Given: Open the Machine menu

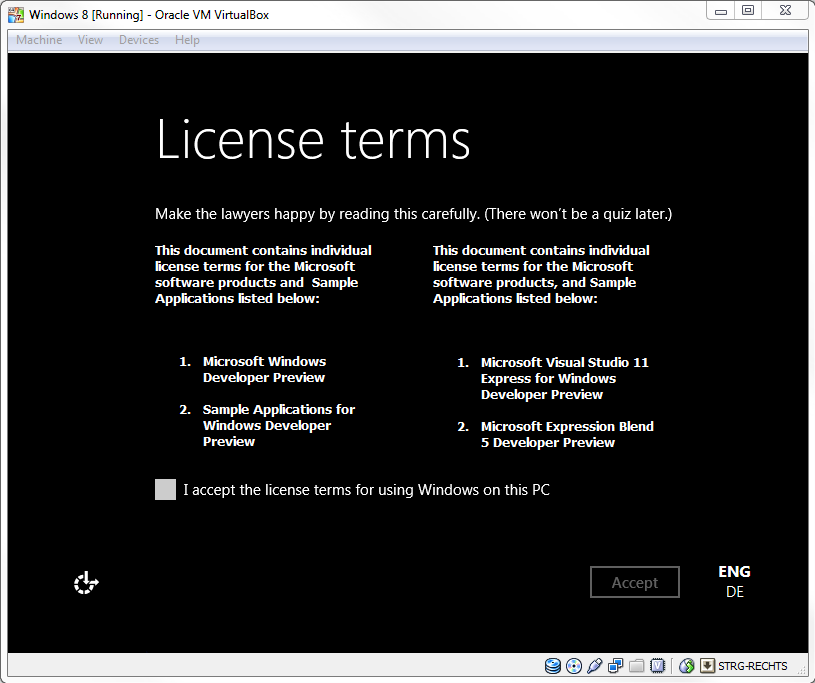Looking at the screenshot, I should 39,40.
